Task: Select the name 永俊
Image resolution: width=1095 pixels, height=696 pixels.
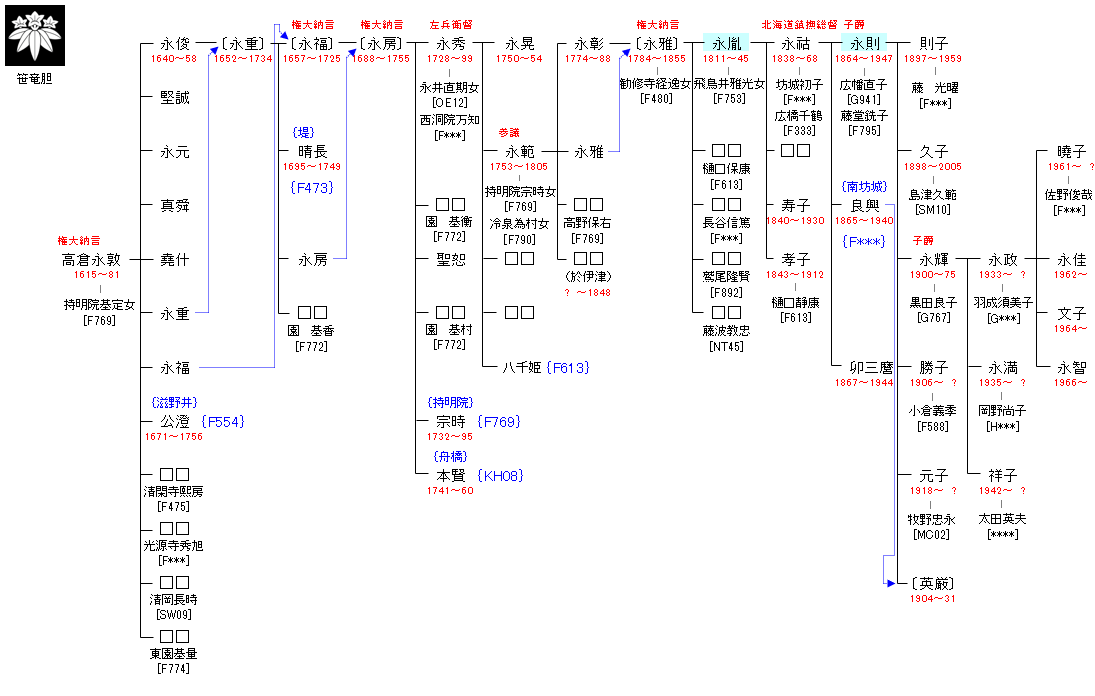Action: [175, 44]
